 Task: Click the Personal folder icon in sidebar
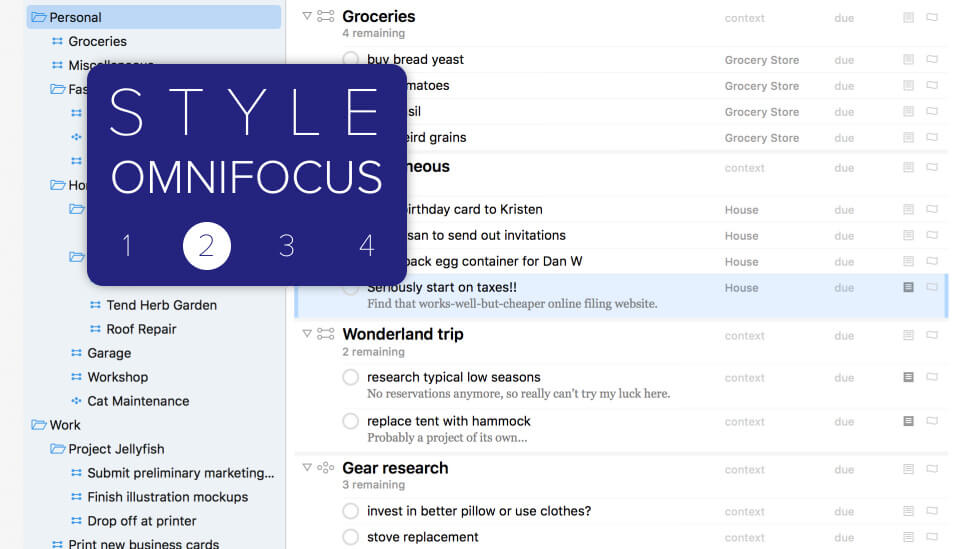coord(39,17)
